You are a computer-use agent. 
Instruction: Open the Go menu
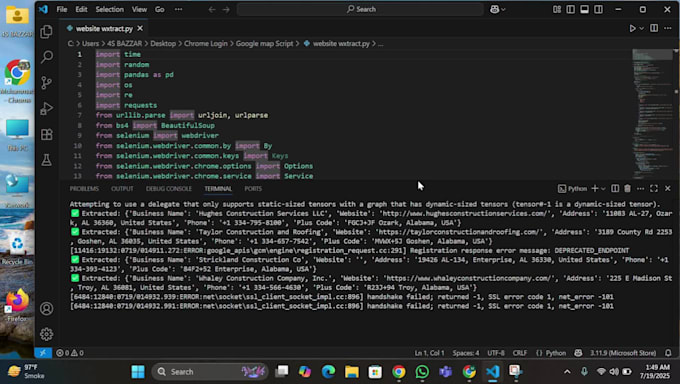tap(160, 9)
